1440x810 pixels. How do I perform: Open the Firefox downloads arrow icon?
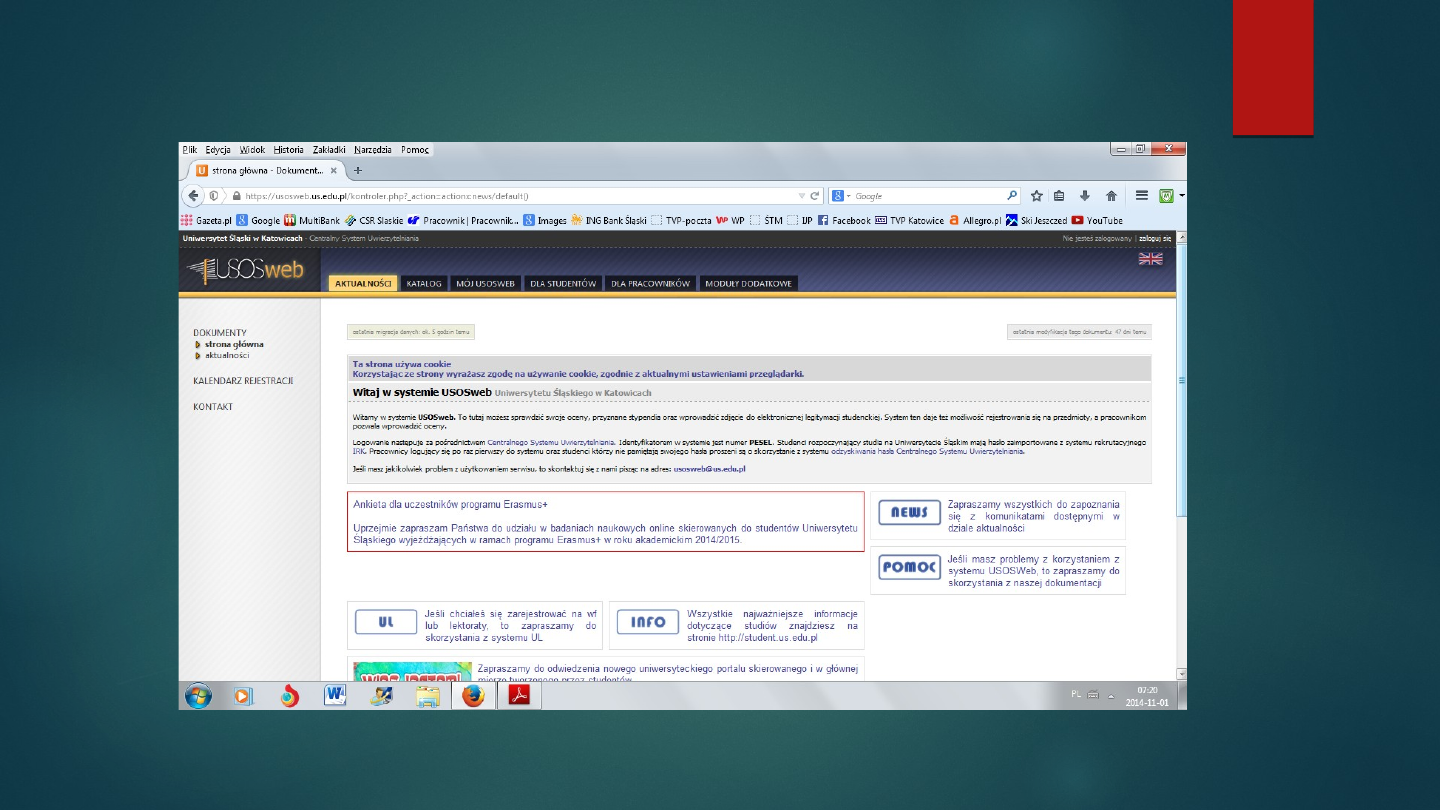coord(1084,196)
